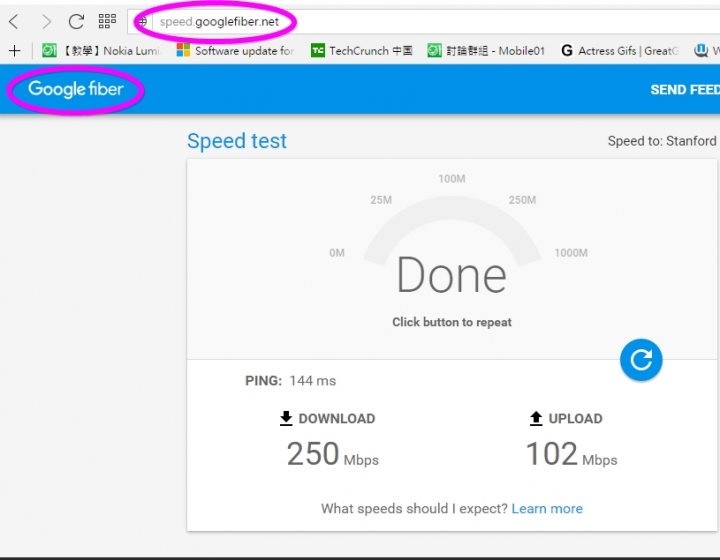The width and height of the screenshot is (720, 560).
Task: Click the 102 Mbps upload value
Action: click(x=571, y=454)
